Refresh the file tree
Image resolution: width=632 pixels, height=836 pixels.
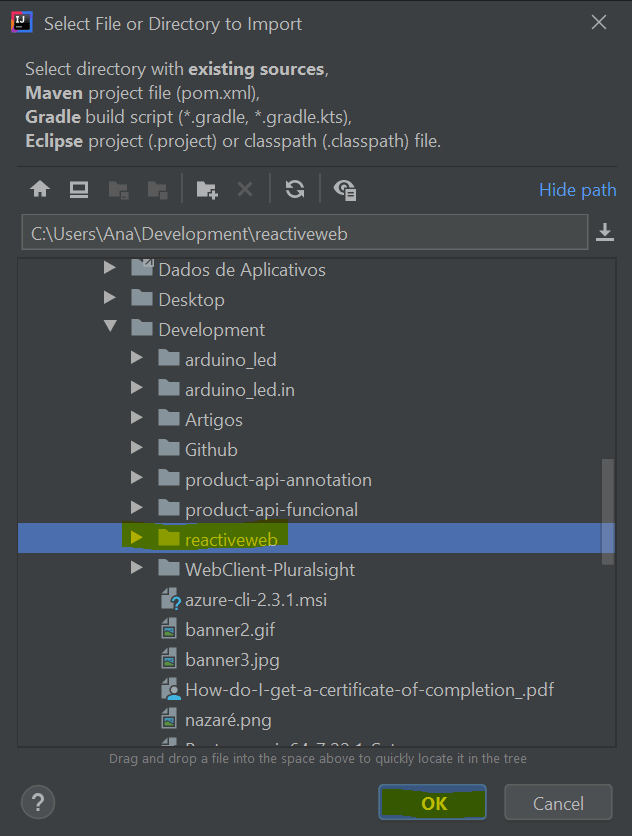294,189
